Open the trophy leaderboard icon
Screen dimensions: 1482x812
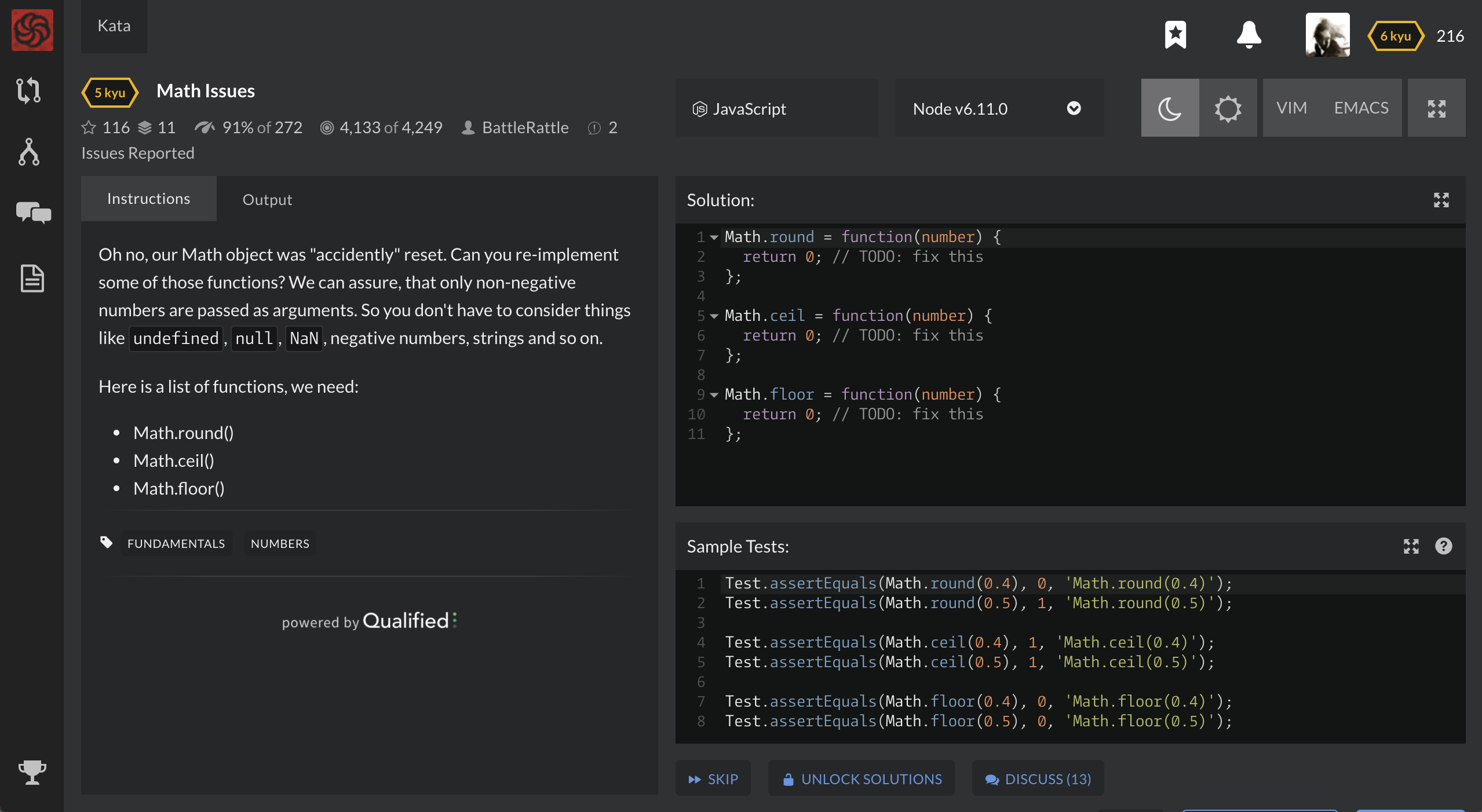click(32, 773)
